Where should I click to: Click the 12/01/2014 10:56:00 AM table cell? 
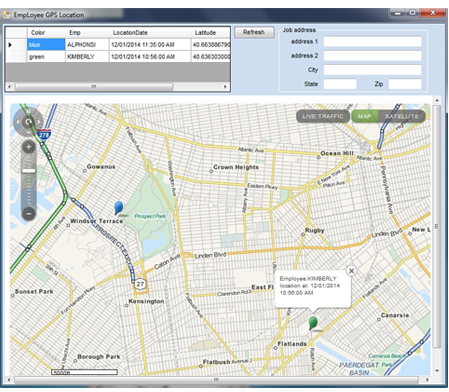pyautogui.click(x=150, y=57)
